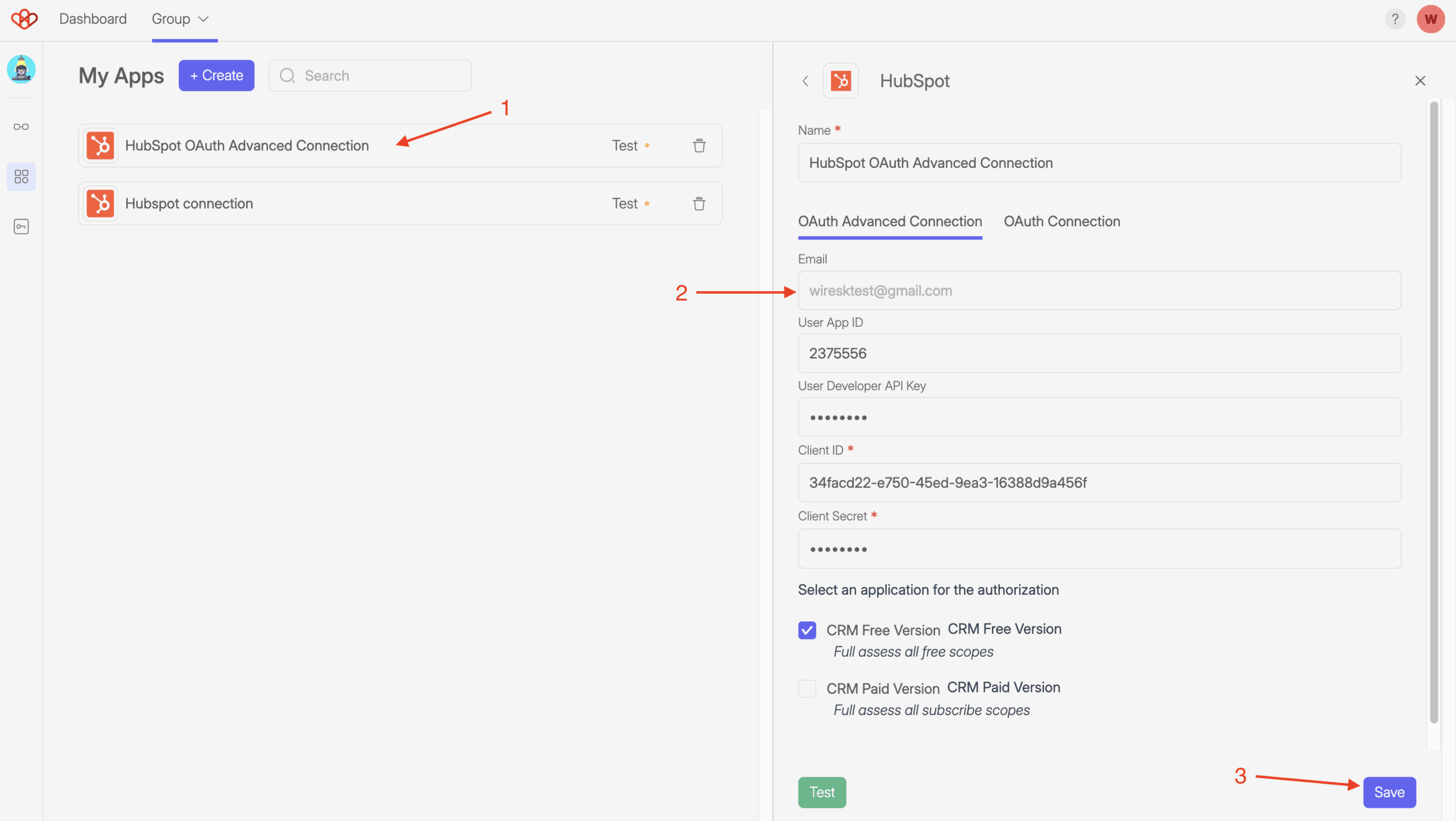This screenshot has height=821, width=1456.
Task: Switch to OAuth Advanced Connection tab
Action: tap(890, 222)
